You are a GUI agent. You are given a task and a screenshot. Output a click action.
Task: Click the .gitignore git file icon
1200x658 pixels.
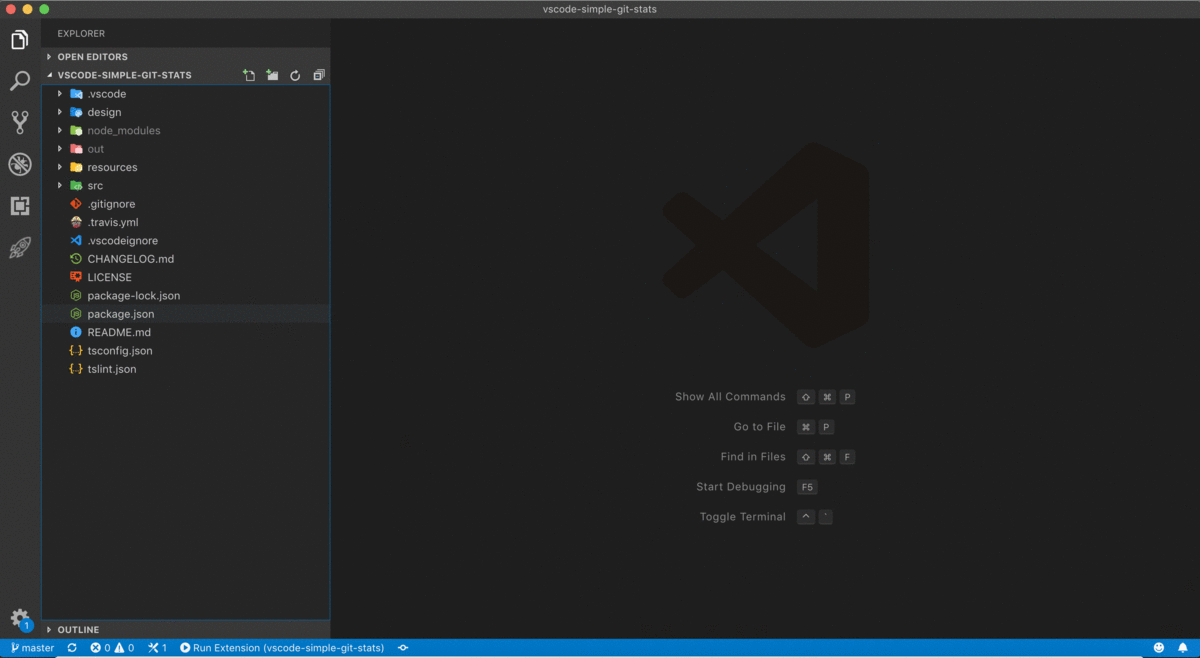(76, 204)
